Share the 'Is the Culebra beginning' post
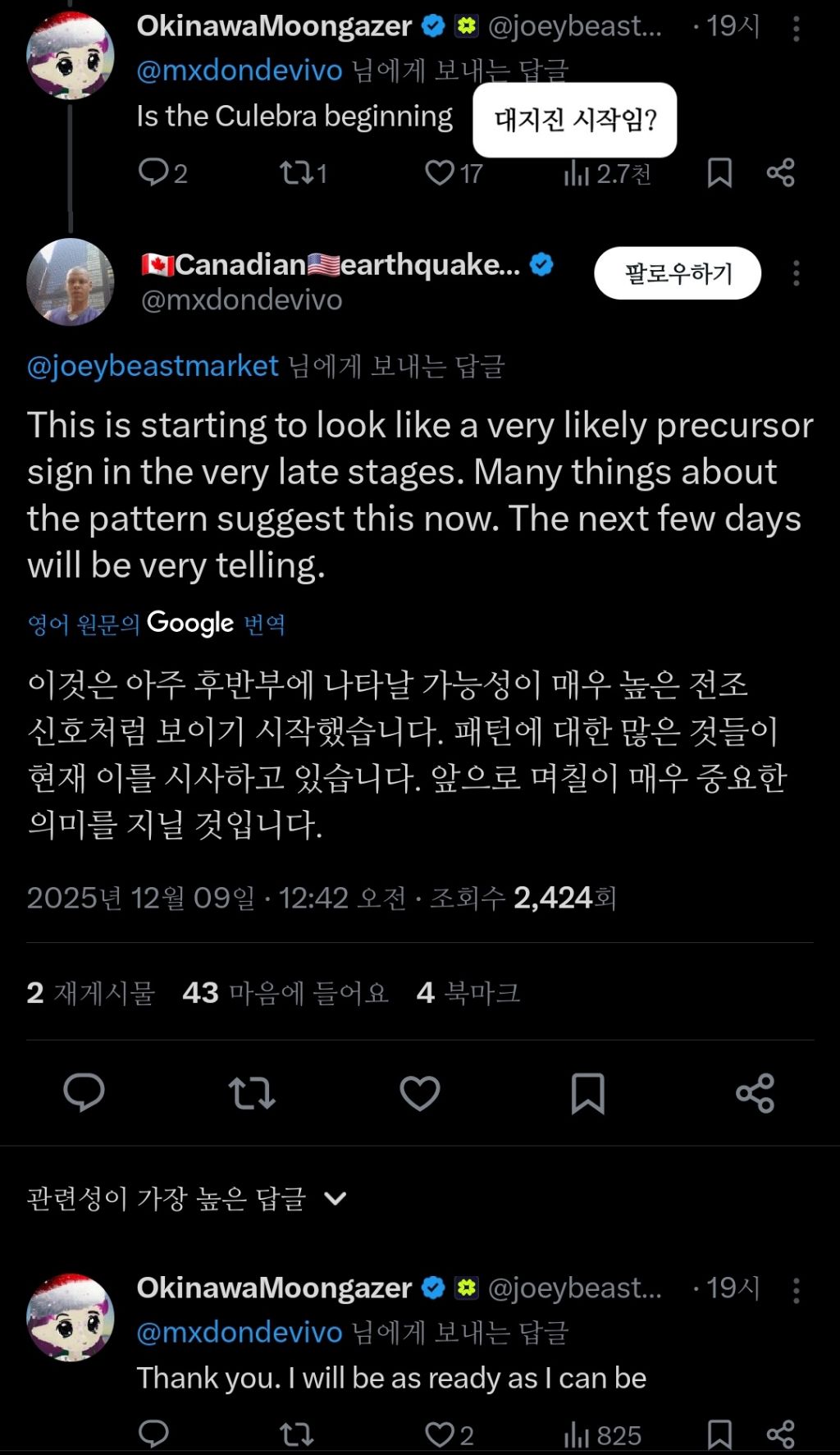 (x=780, y=172)
